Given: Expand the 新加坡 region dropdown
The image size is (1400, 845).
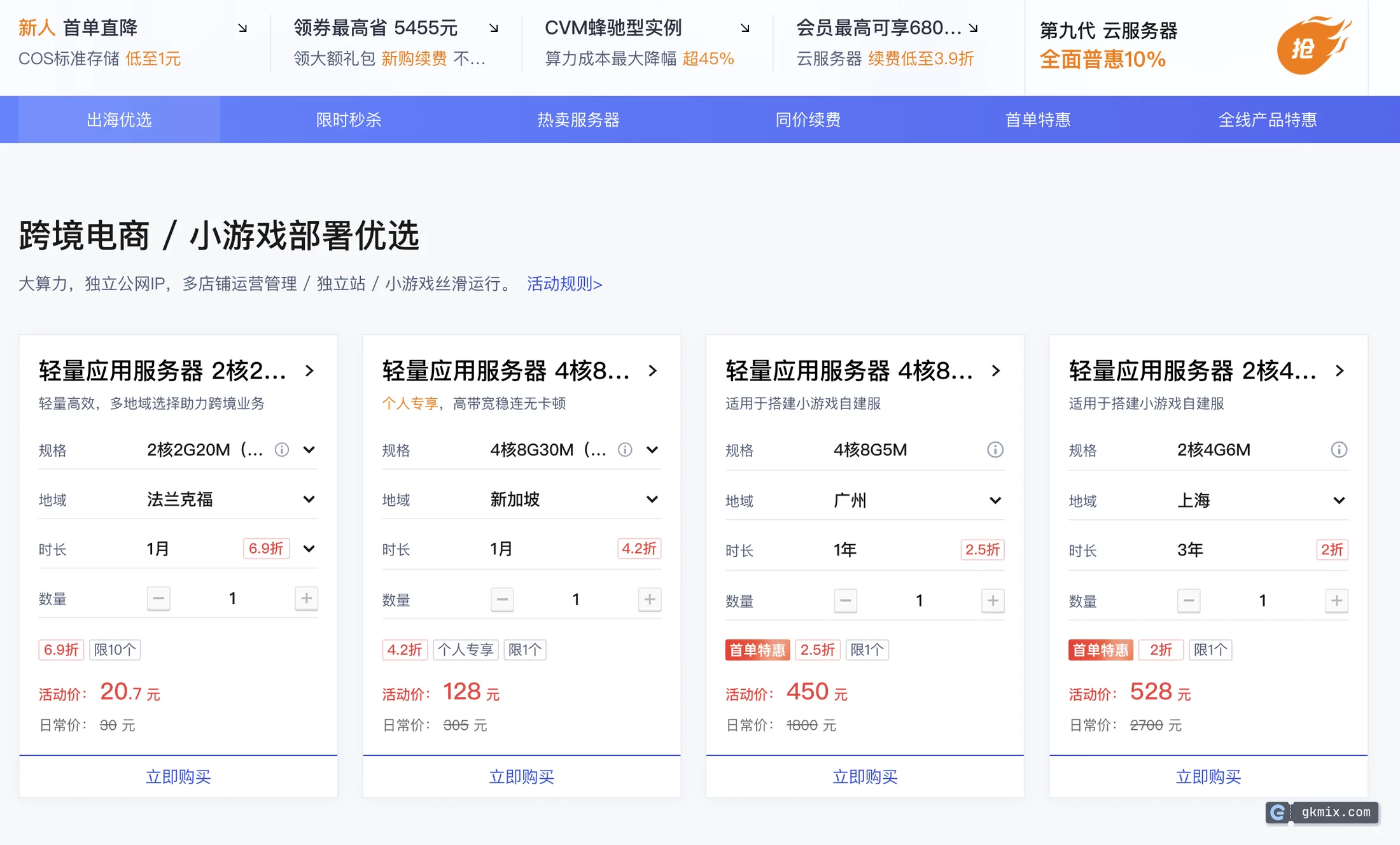Looking at the screenshot, I should coord(652,499).
